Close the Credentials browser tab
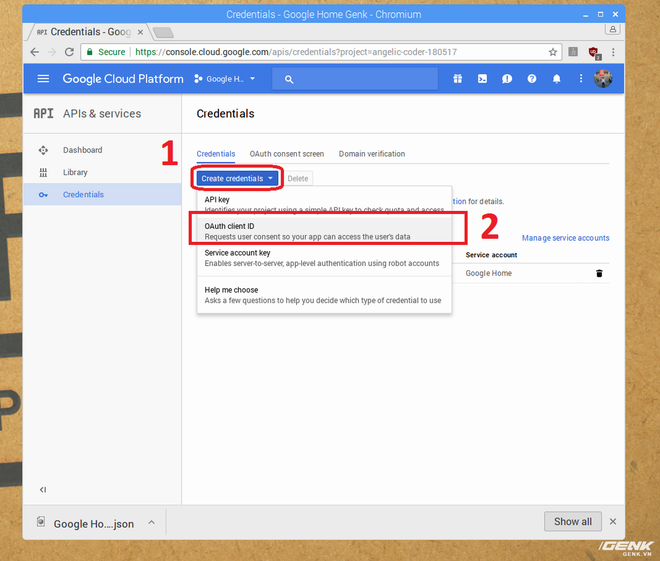This screenshot has width=660, height=561. (140, 32)
